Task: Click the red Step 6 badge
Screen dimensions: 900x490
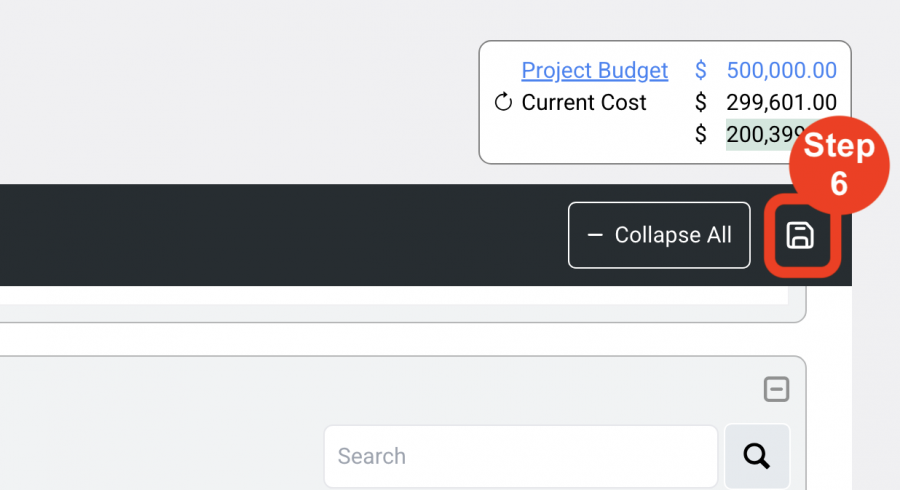Action: [x=839, y=165]
